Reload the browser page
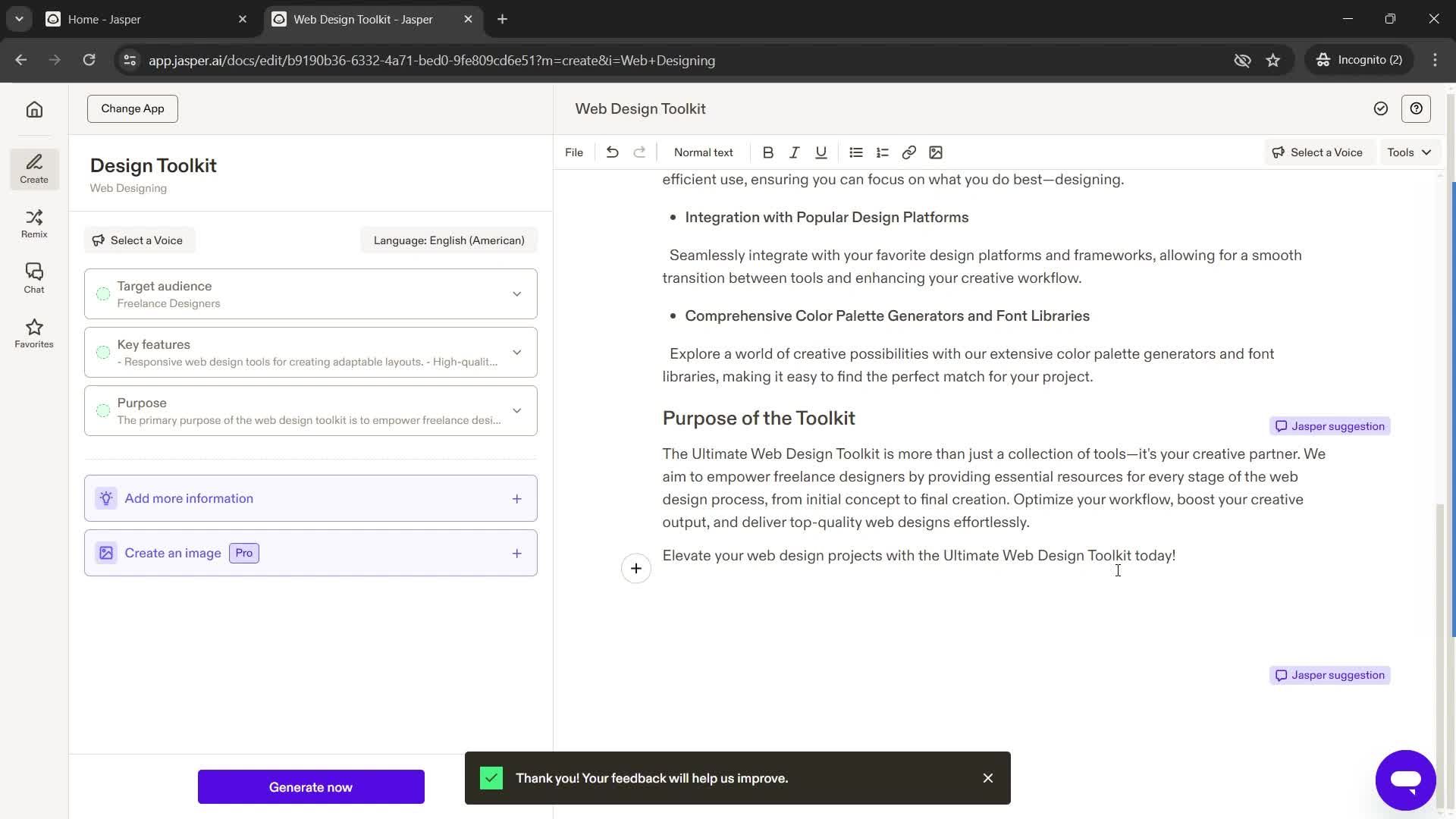This screenshot has height=819, width=1456. (89, 60)
